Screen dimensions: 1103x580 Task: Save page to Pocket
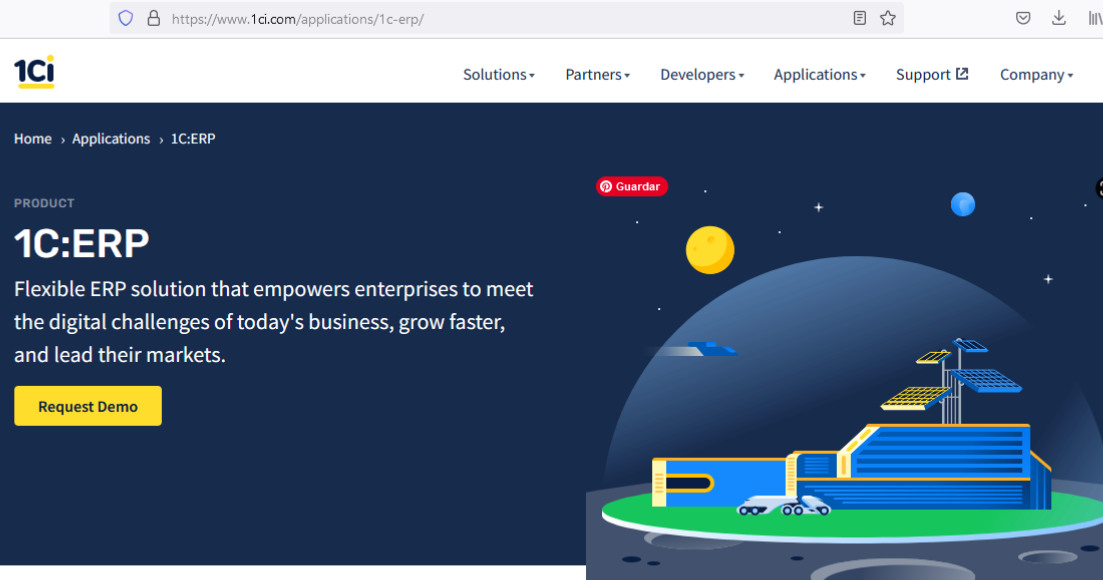coord(1024,18)
